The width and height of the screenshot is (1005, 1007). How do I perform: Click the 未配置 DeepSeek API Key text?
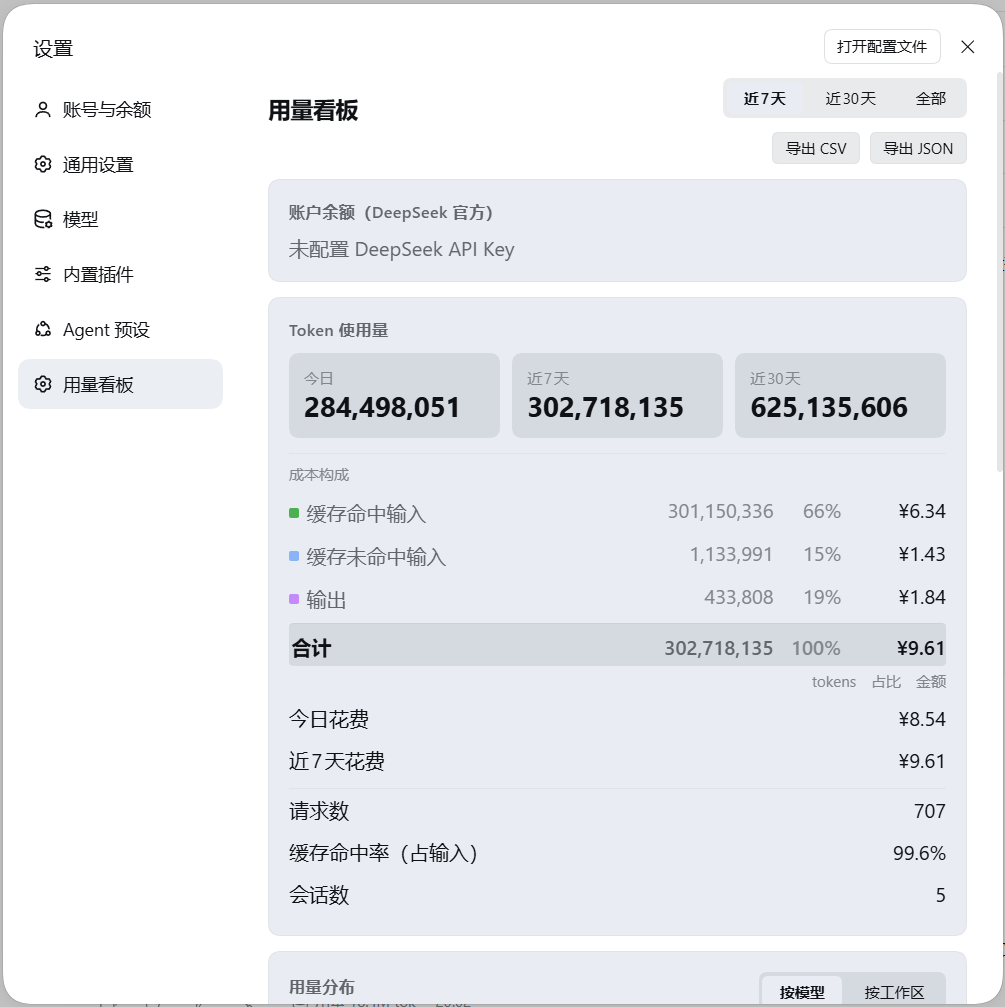click(401, 249)
